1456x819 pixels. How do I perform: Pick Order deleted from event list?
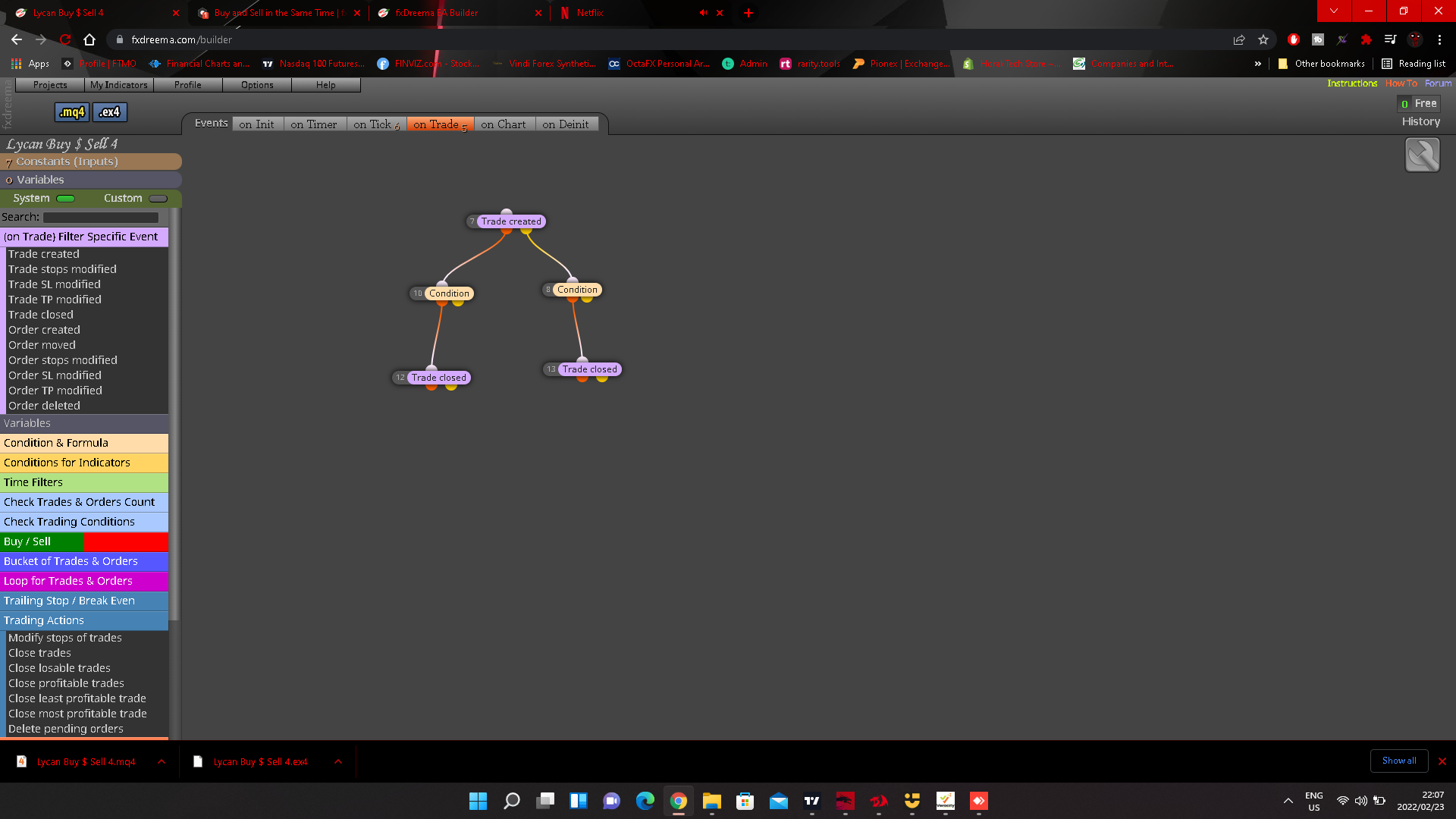click(x=44, y=406)
